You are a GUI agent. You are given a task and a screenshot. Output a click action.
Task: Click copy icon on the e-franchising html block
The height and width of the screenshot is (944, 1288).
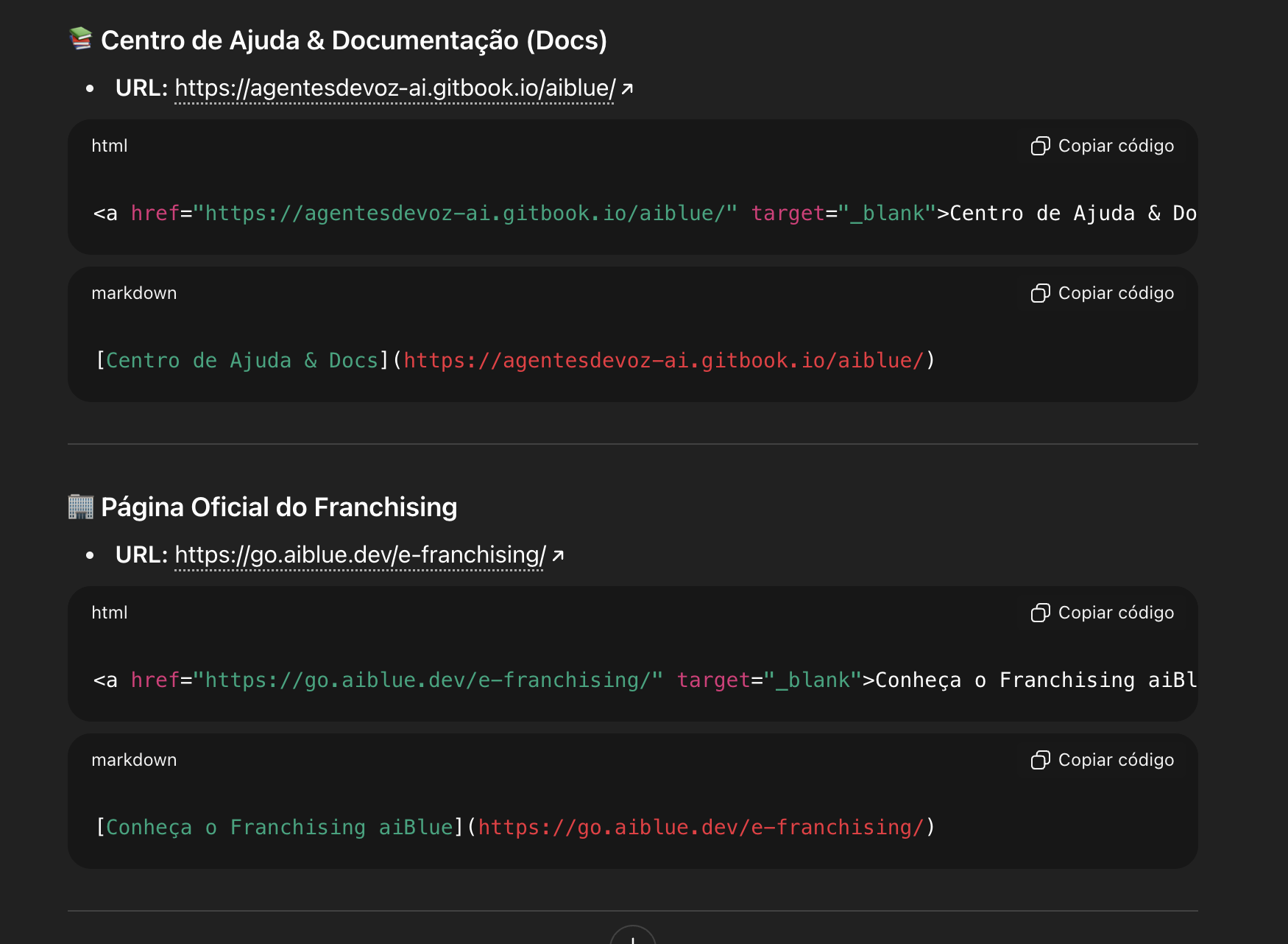tap(1040, 613)
